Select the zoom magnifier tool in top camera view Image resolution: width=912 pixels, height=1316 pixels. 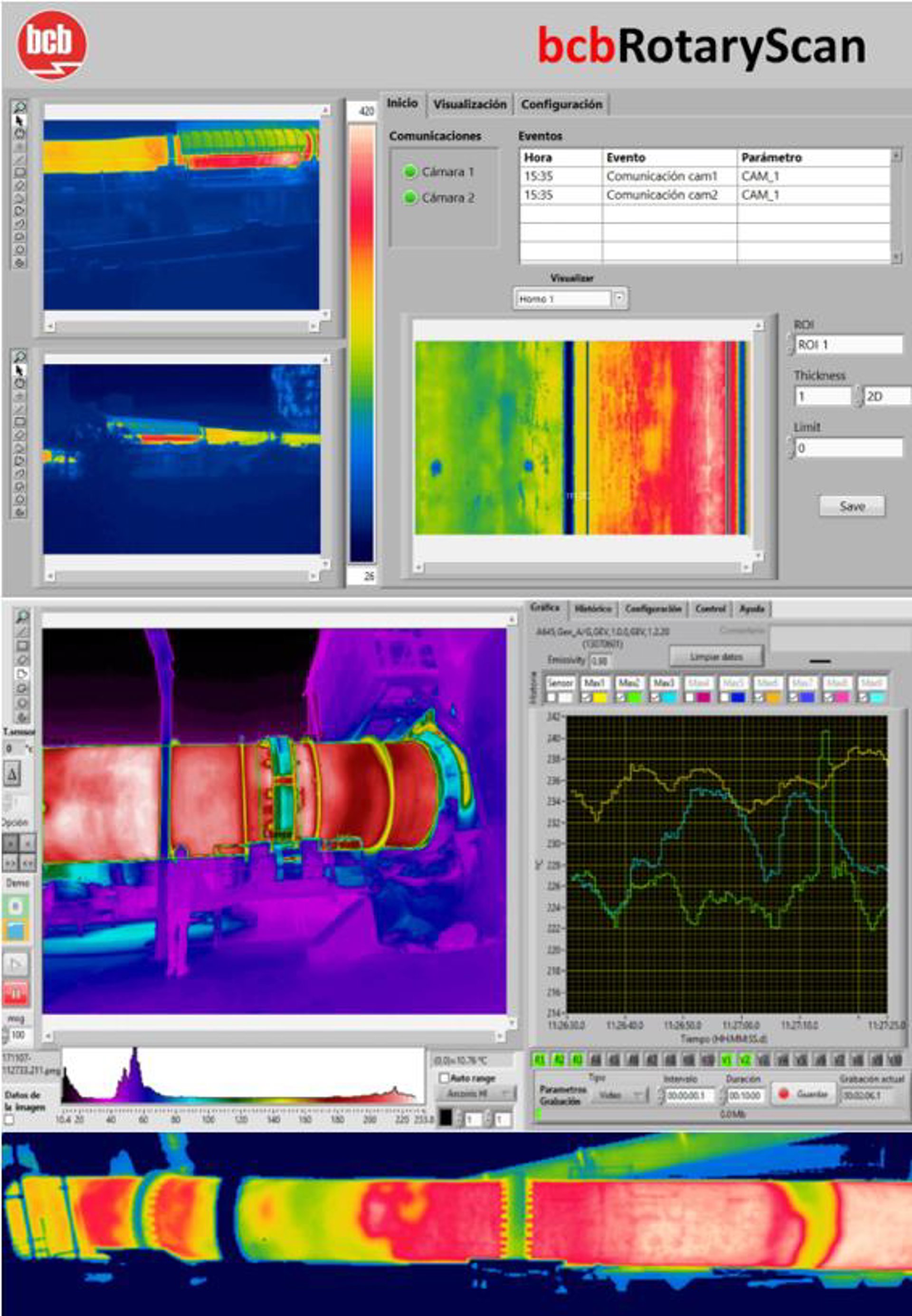[x=19, y=107]
